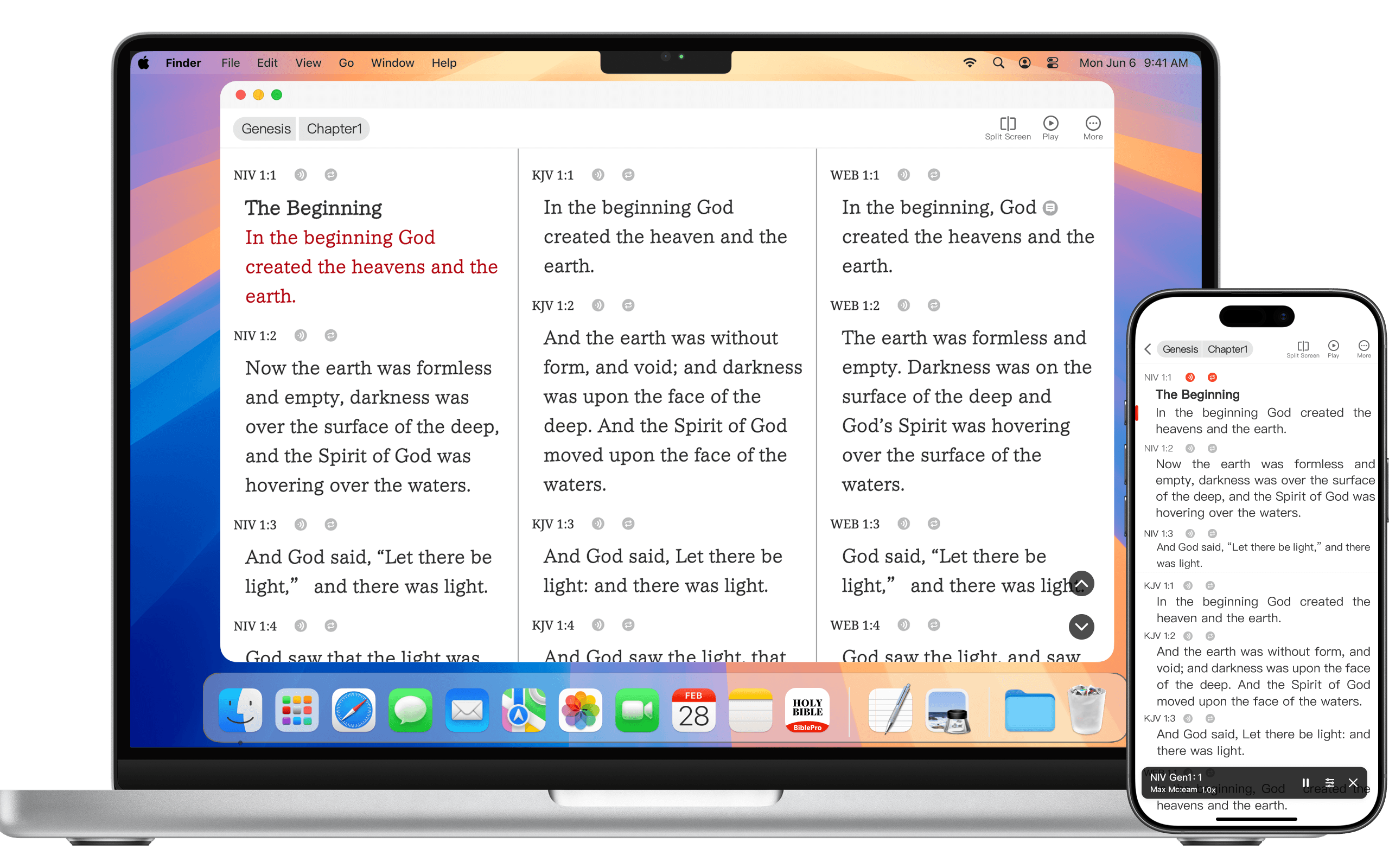Play audio for NIV 1:1 on the Mac
1389x868 pixels.
pos(301,175)
